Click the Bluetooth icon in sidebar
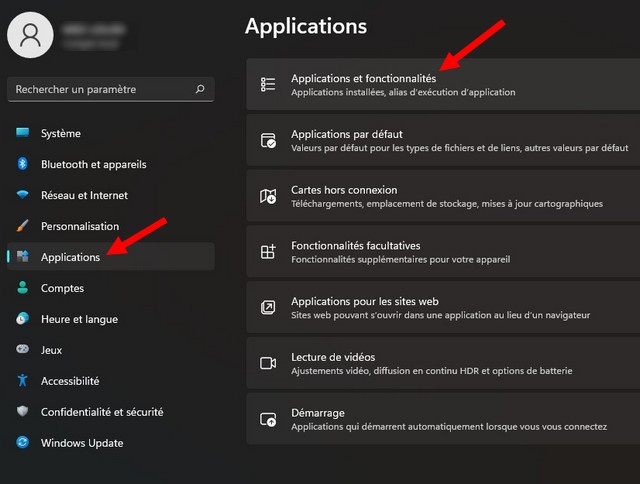The width and height of the screenshot is (640, 484). [x=22, y=164]
